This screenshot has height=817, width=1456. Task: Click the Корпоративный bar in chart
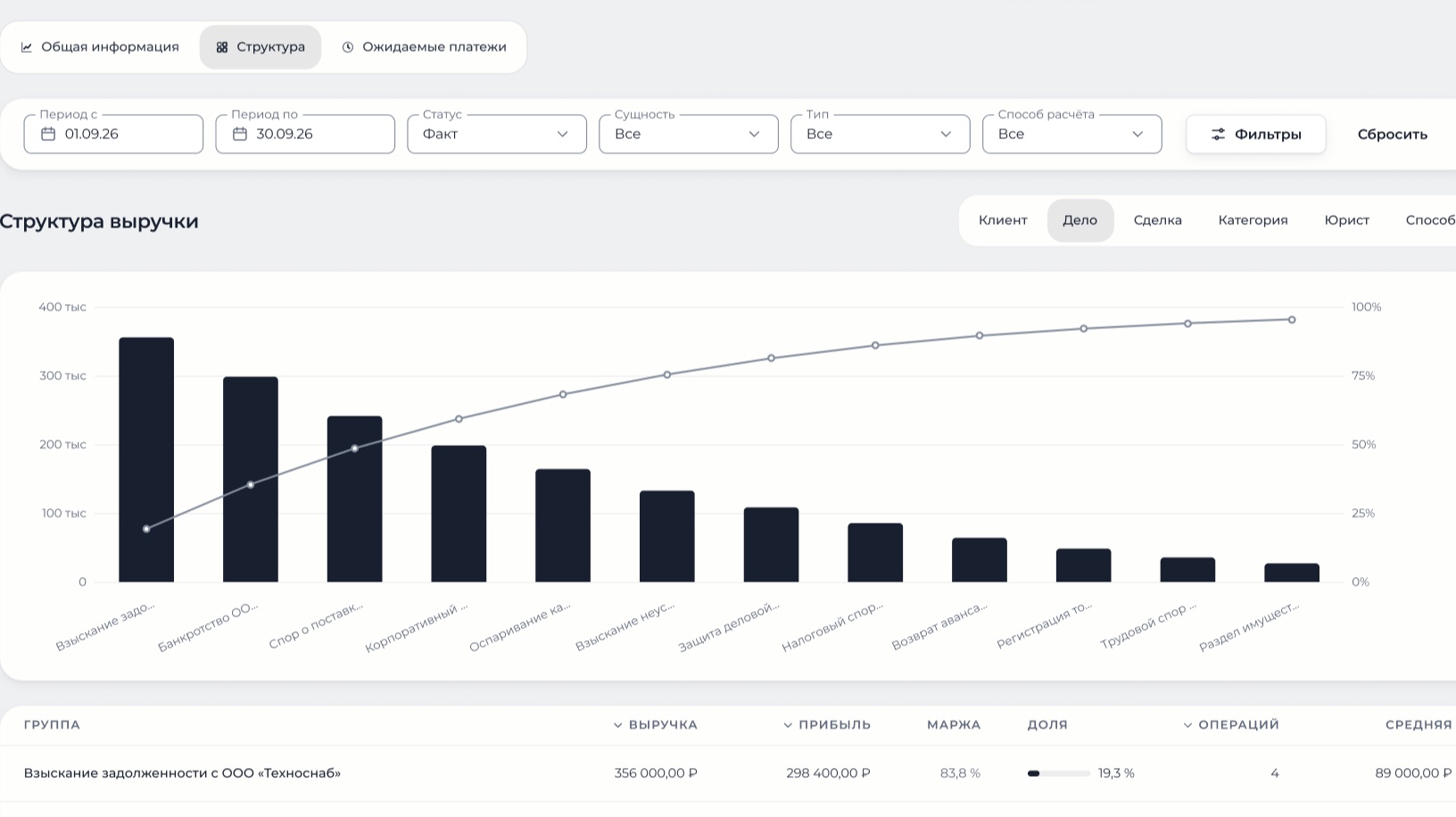tap(459, 514)
